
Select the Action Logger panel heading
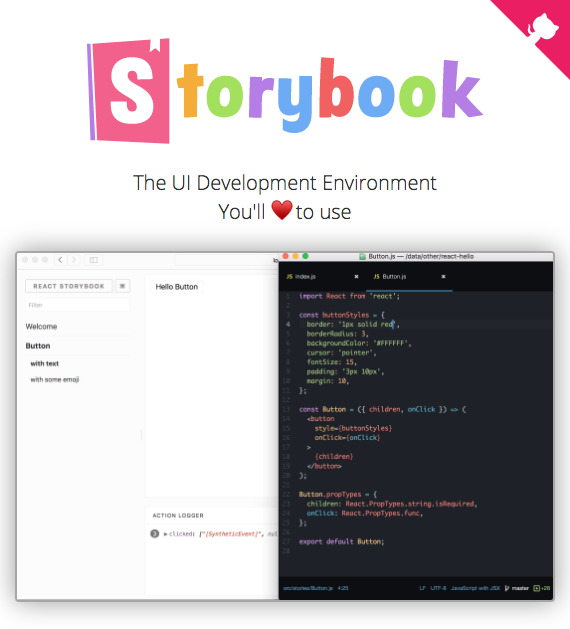tap(178, 515)
